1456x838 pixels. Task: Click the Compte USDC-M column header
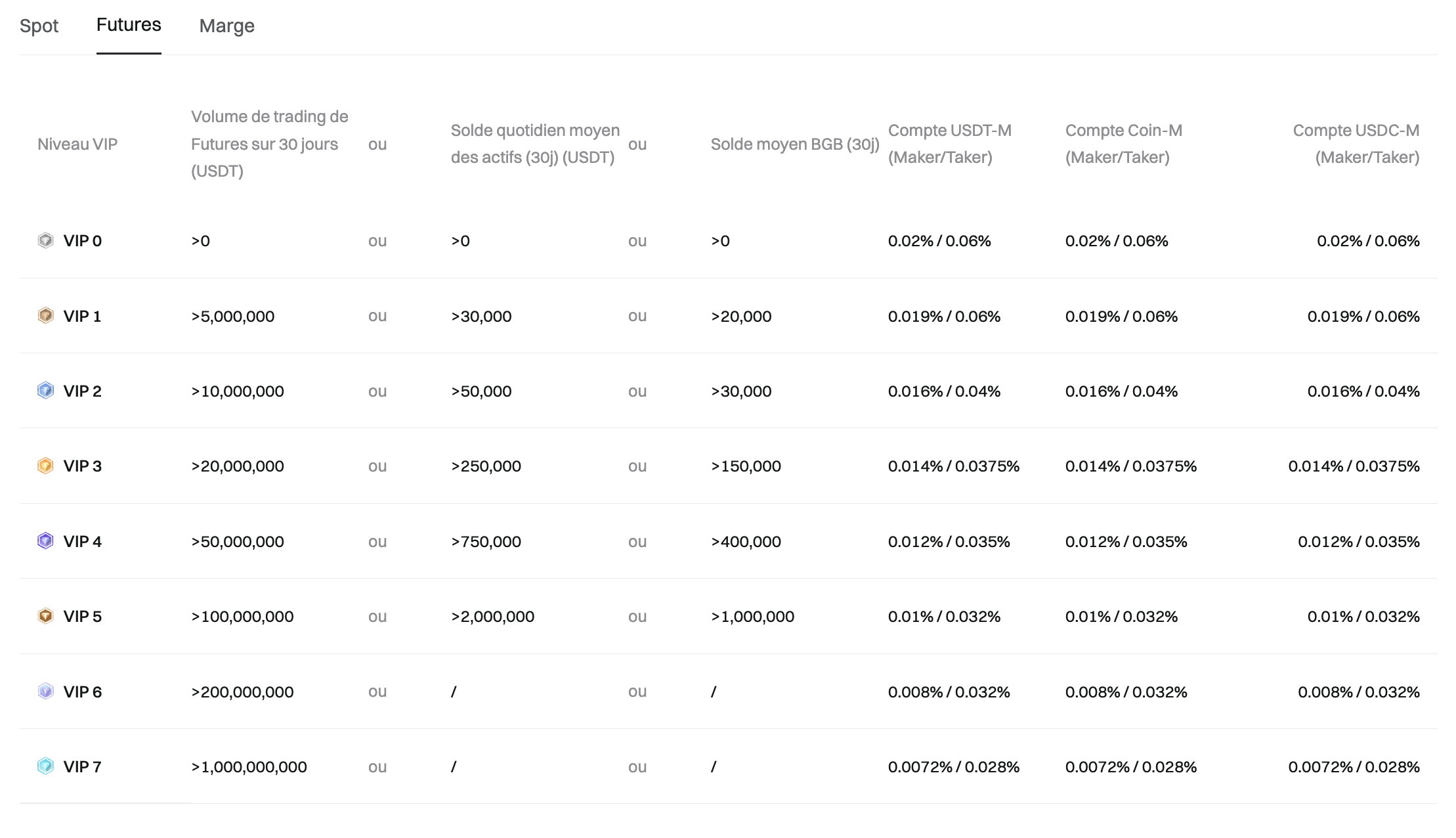1356,144
